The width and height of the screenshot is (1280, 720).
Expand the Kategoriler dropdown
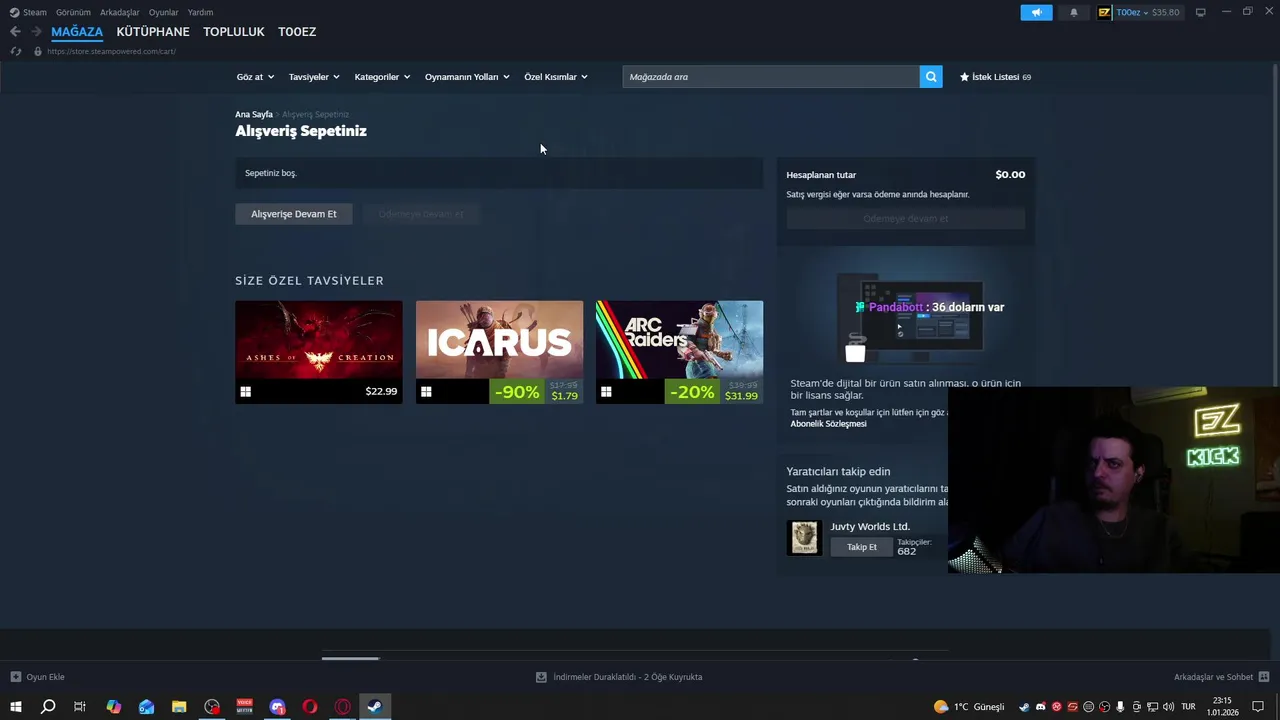tap(382, 77)
